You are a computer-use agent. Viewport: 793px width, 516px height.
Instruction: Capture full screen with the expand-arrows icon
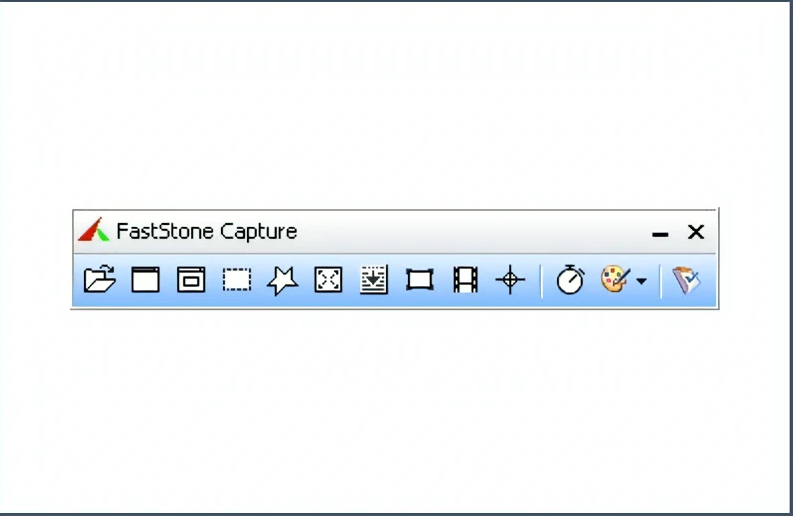pos(328,279)
